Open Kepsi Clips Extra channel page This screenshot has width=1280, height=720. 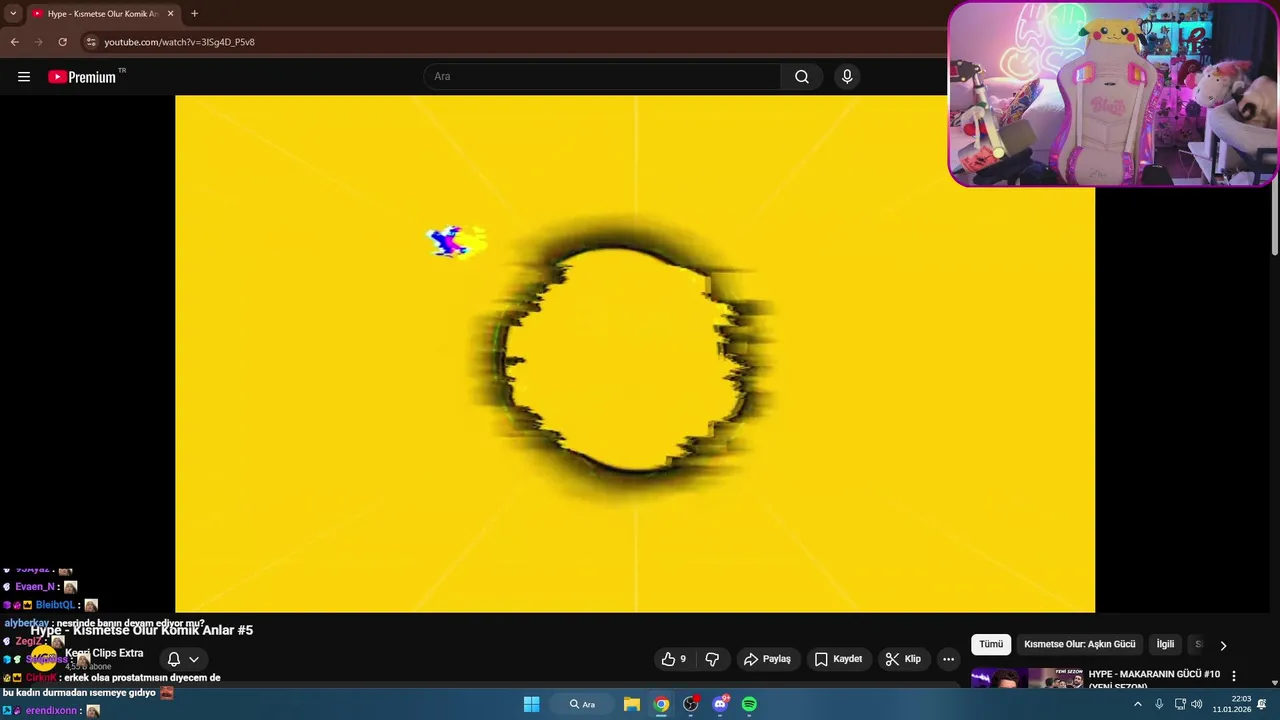(x=104, y=653)
